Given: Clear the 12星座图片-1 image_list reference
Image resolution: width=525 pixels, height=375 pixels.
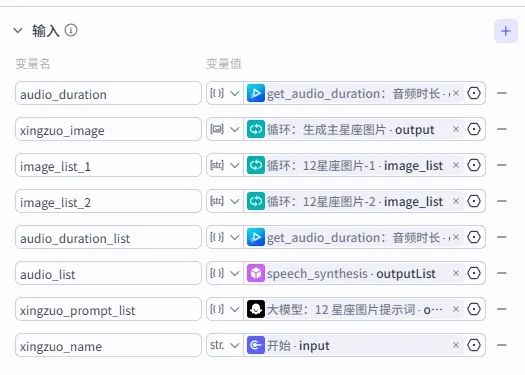Looking at the screenshot, I should (456, 165).
